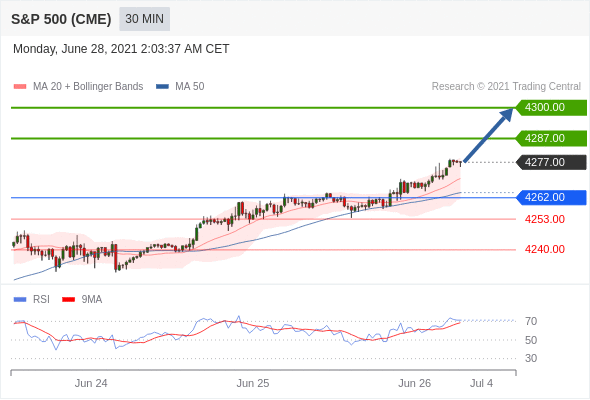Click the green 4287.00 resistance label
The width and height of the screenshot is (590, 400).
coord(551,138)
